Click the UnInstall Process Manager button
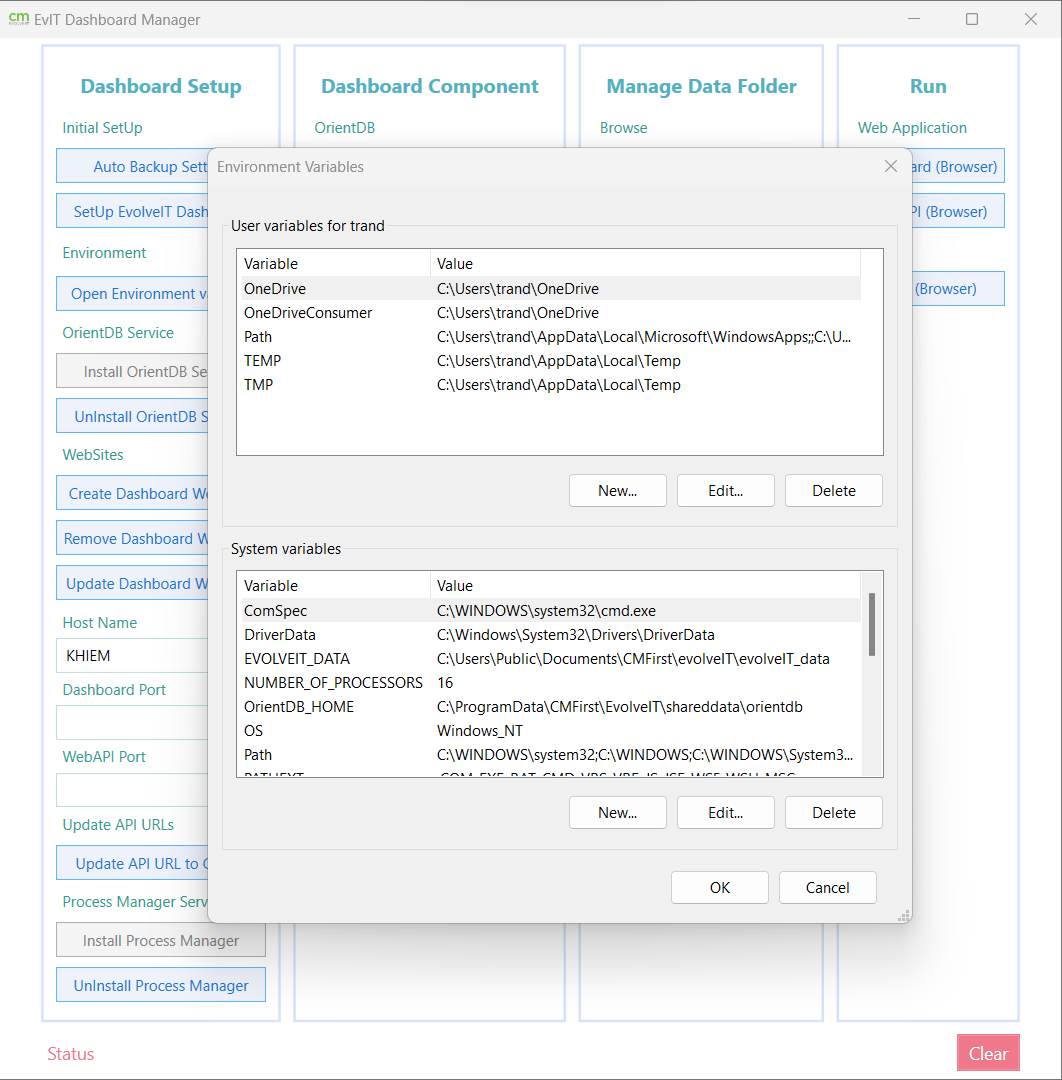1062x1080 pixels. point(160,985)
